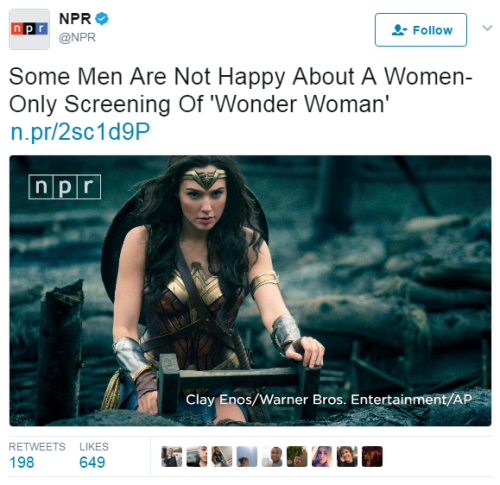
Task: Visit the @NPR handle link
Action: click(x=77, y=37)
